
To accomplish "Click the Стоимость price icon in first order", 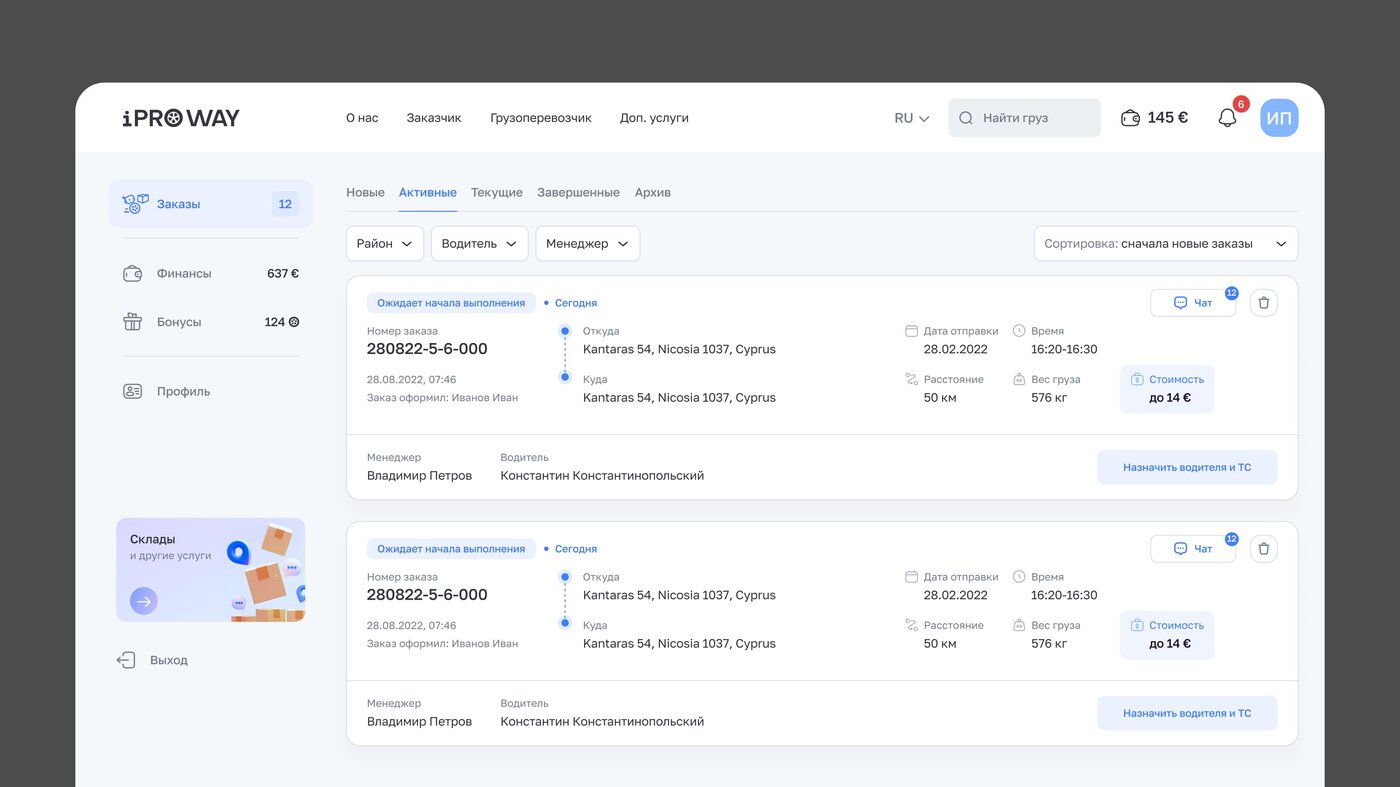I will [x=1137, y=379].
